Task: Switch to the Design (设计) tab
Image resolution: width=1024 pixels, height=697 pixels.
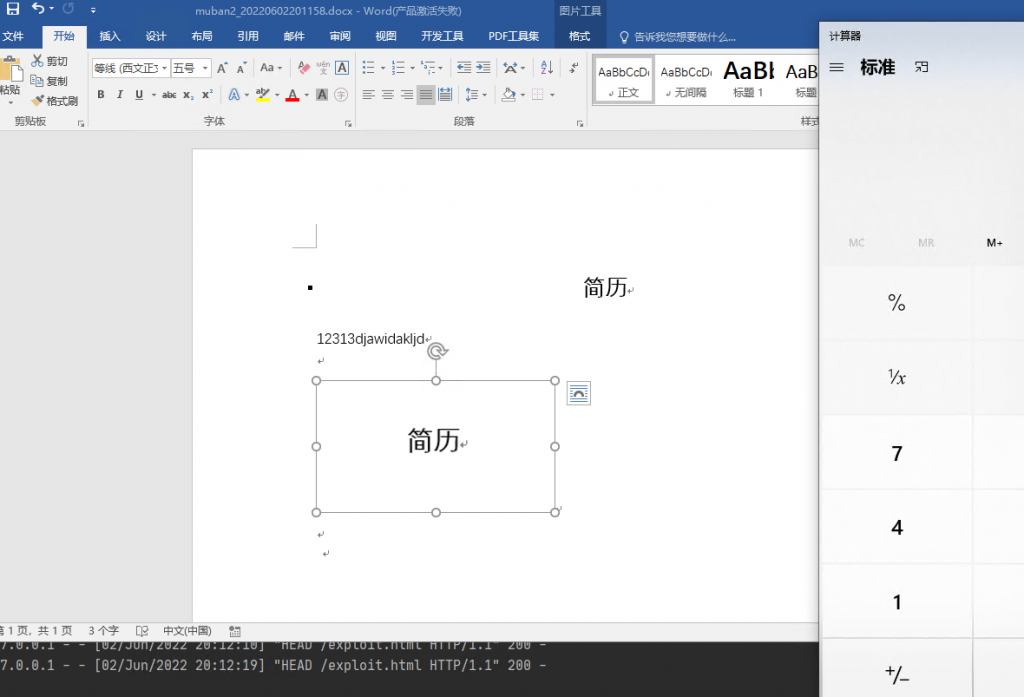Action: pyautogui.click(x=155, y=36)
